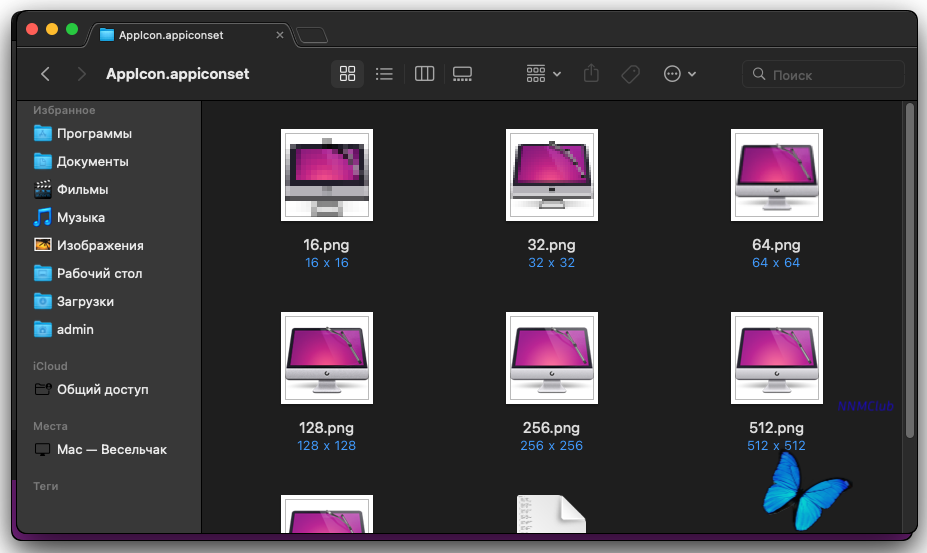Click the 512.png file name
The image size is (927, 553).
pos(776,428)
